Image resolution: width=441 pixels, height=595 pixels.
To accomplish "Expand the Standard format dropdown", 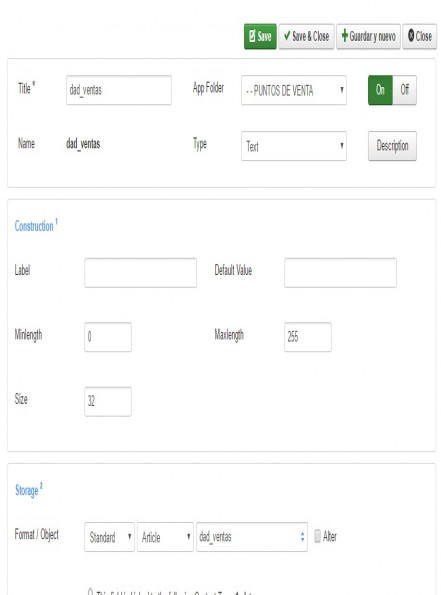I will tap(109, 537).
